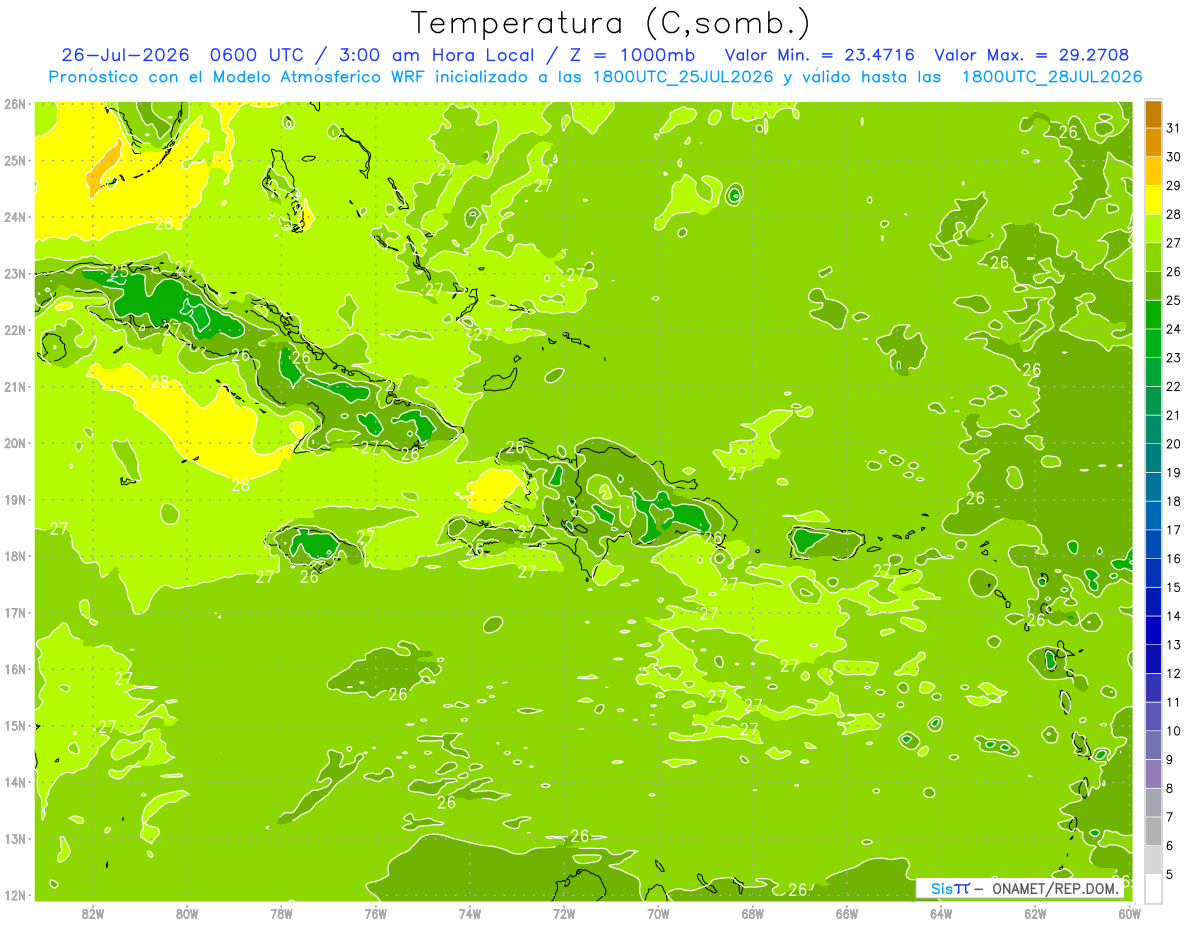1200x927 pixels.
Task: Click legend scale value 22
Action: point(1174,386)
